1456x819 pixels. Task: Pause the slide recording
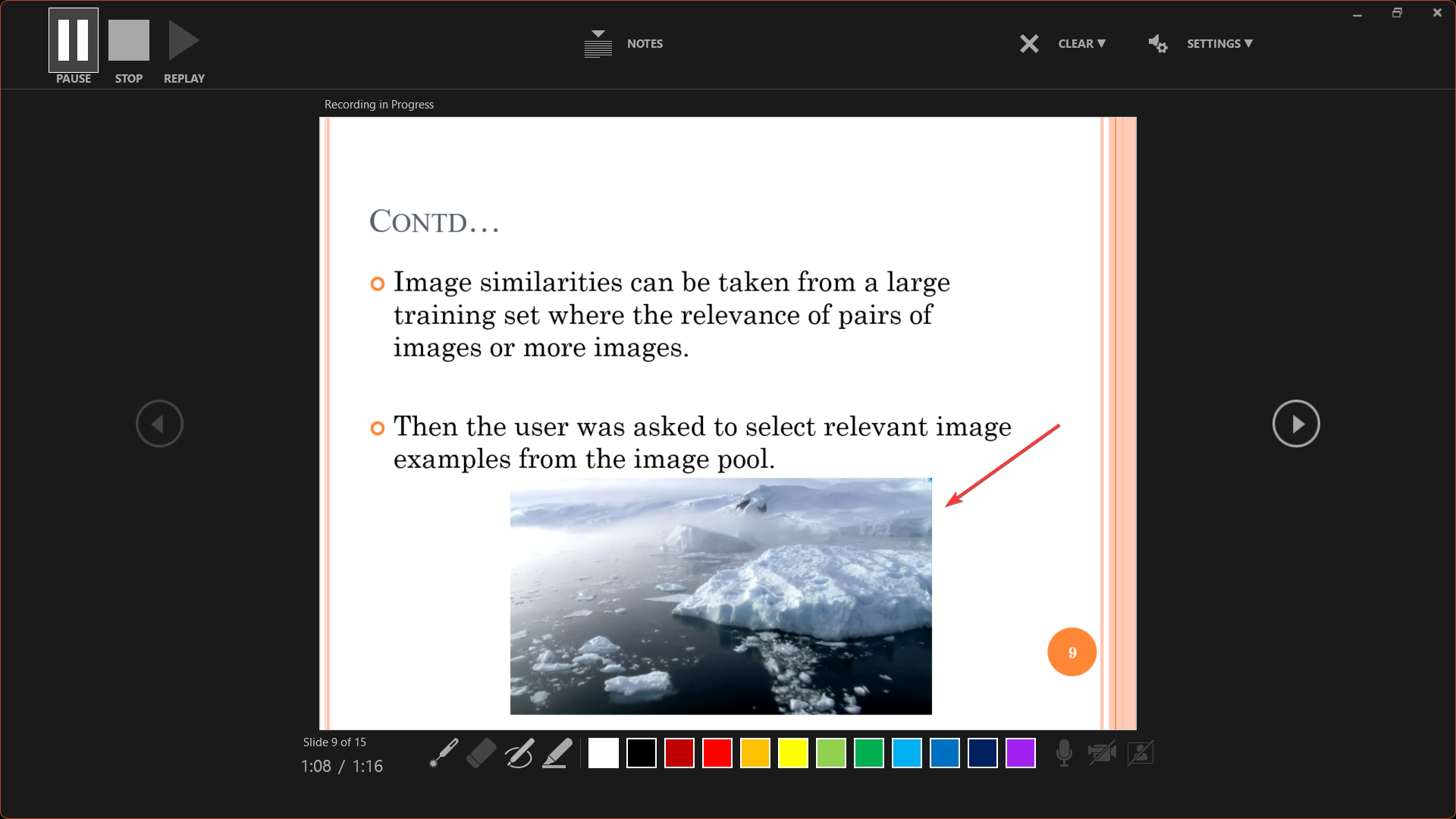74,41
